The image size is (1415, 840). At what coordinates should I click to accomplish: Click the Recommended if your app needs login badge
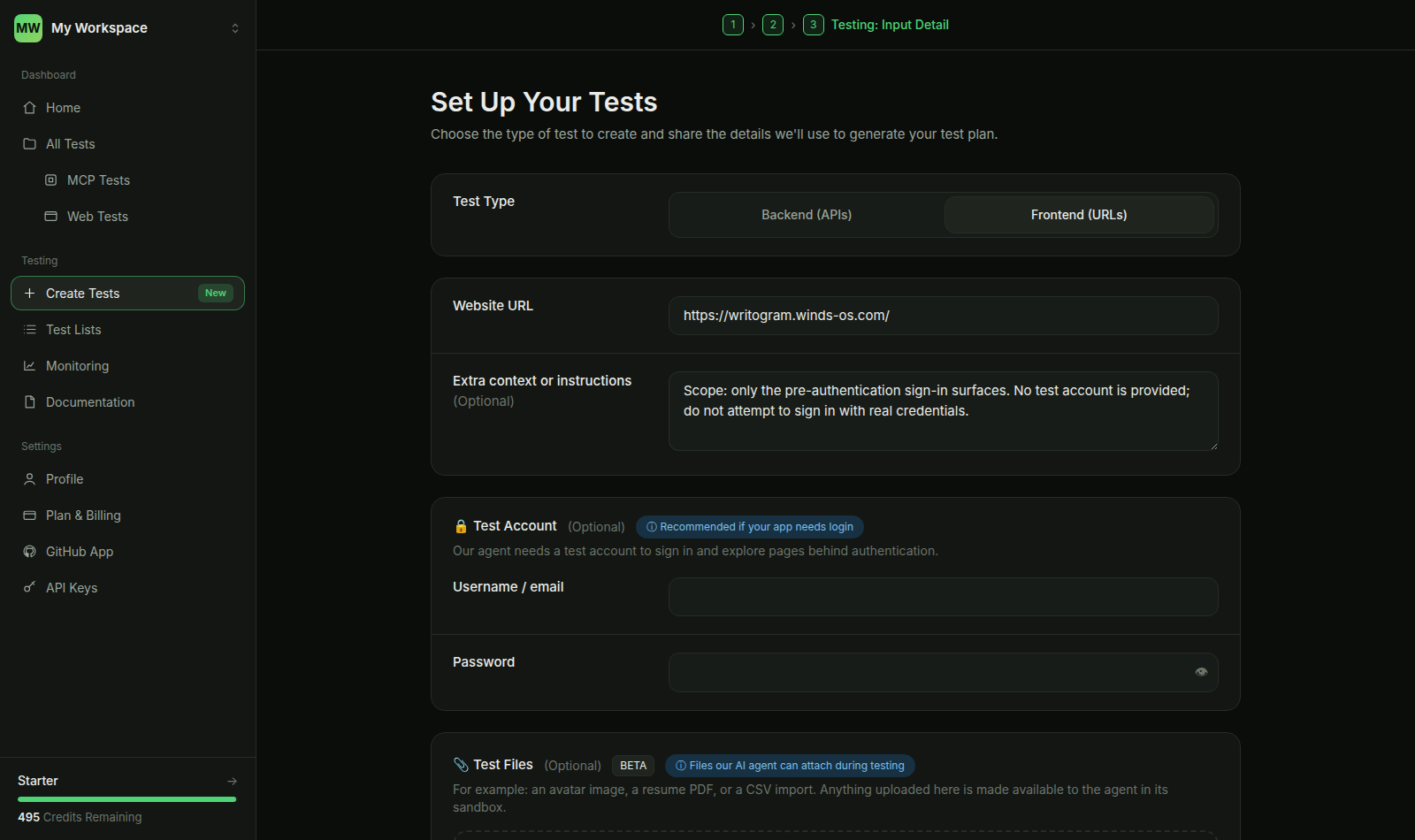coord(750,527)
